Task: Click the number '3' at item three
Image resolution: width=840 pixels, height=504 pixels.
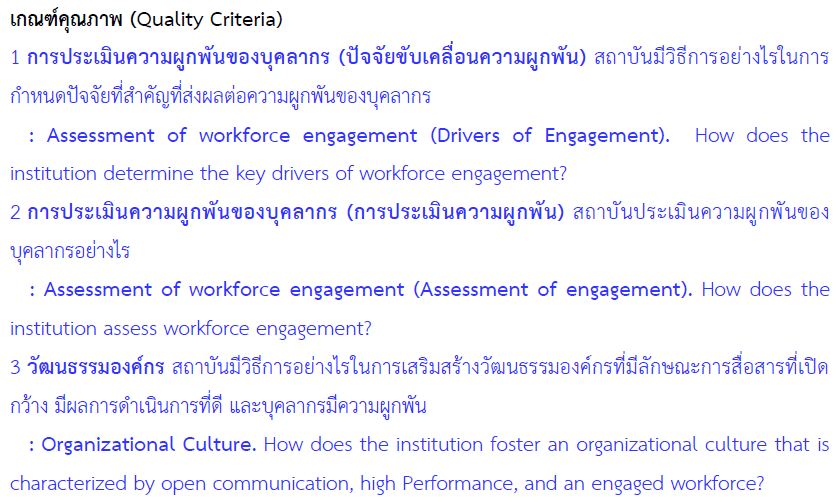Action: click(x=16, y=367)
